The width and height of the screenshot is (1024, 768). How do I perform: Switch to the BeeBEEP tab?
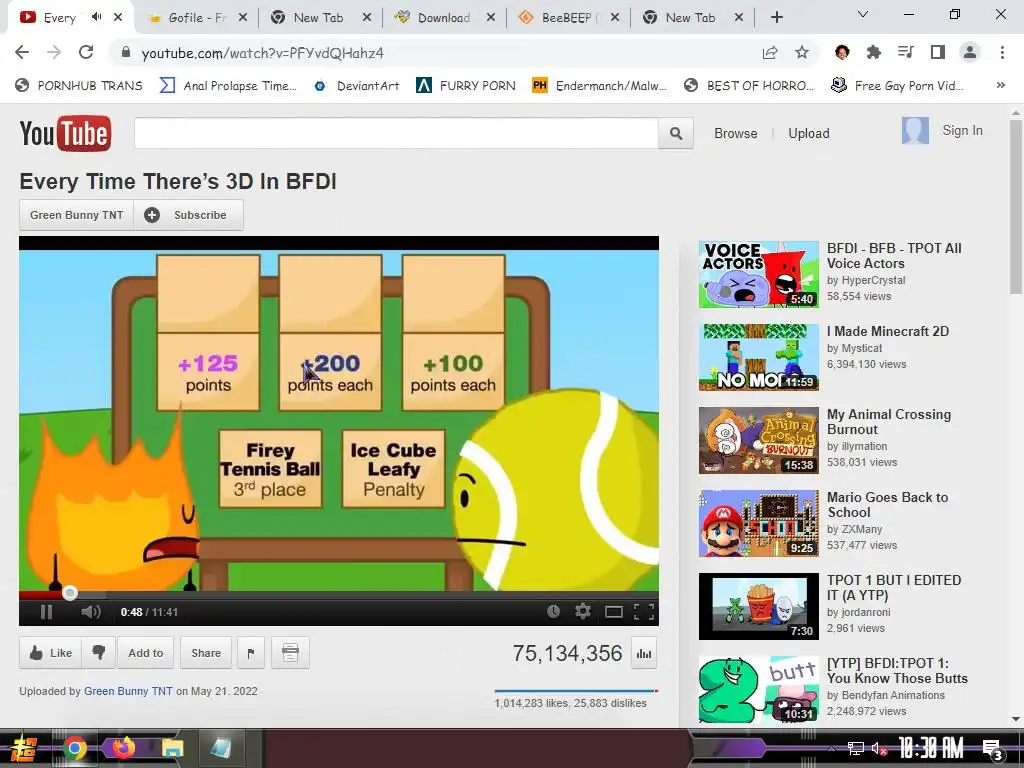[x=567, y=18]
